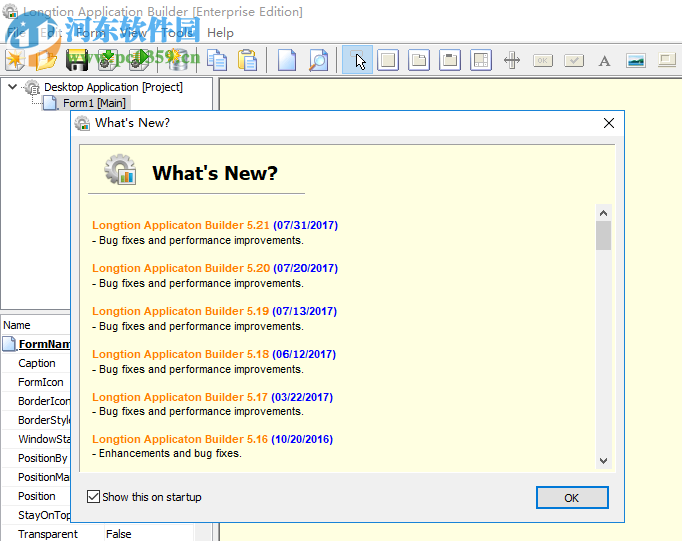Click the FormIcon property row
Viewport: 682px width, 541px height.
click(37, 382)
